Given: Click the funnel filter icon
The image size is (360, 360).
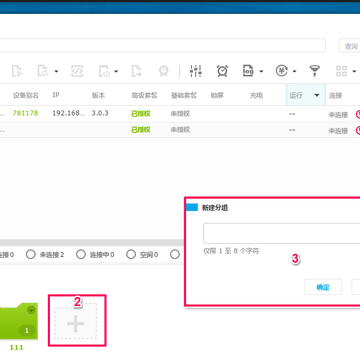Looking at the screenshot, I should 314,71.
